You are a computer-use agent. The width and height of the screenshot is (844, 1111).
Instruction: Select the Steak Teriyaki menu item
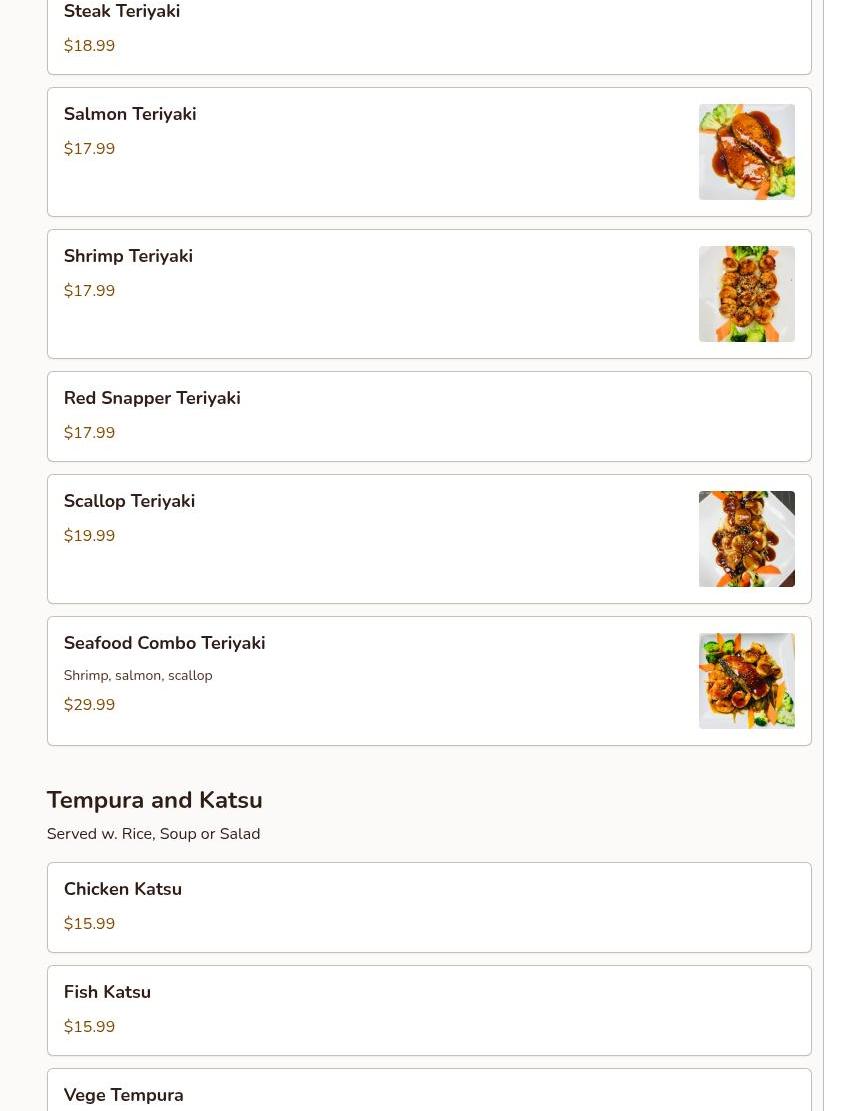pyautogui.click(x=429, y=35)
